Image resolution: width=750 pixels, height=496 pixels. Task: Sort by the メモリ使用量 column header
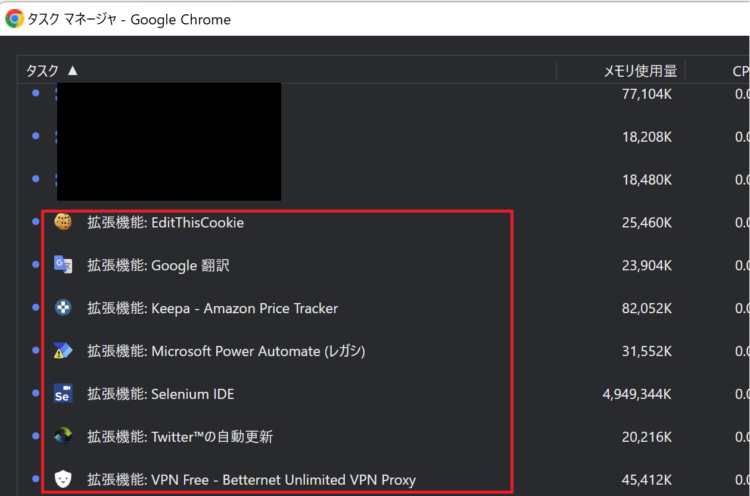[x=640, y=71]
